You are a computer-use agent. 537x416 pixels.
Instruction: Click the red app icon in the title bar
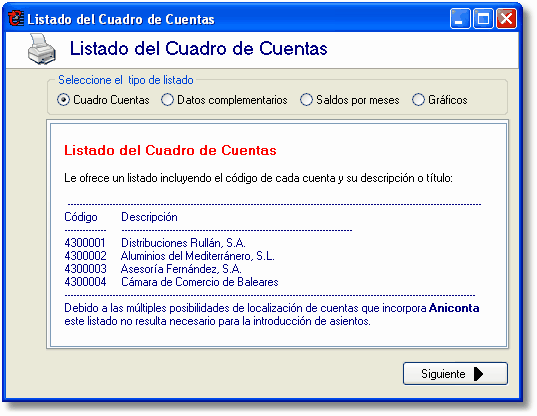(16, 18)
